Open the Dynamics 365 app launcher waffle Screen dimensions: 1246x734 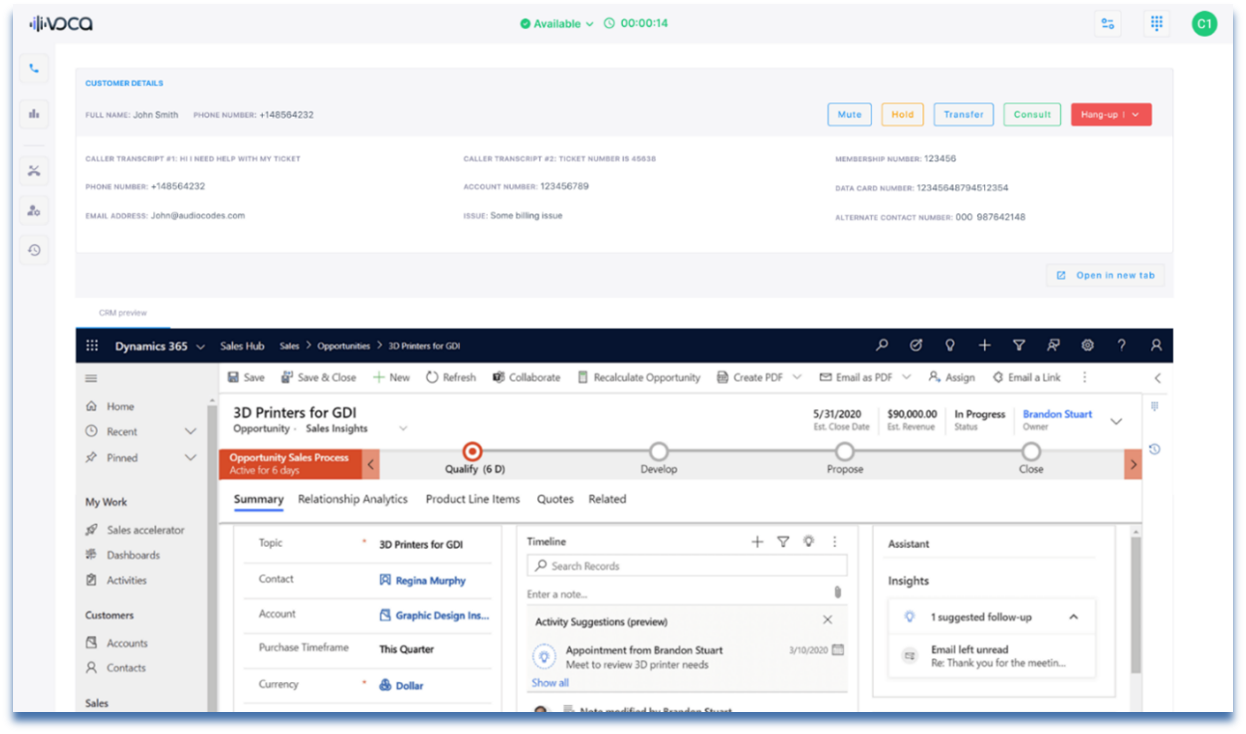coord(93,346)
